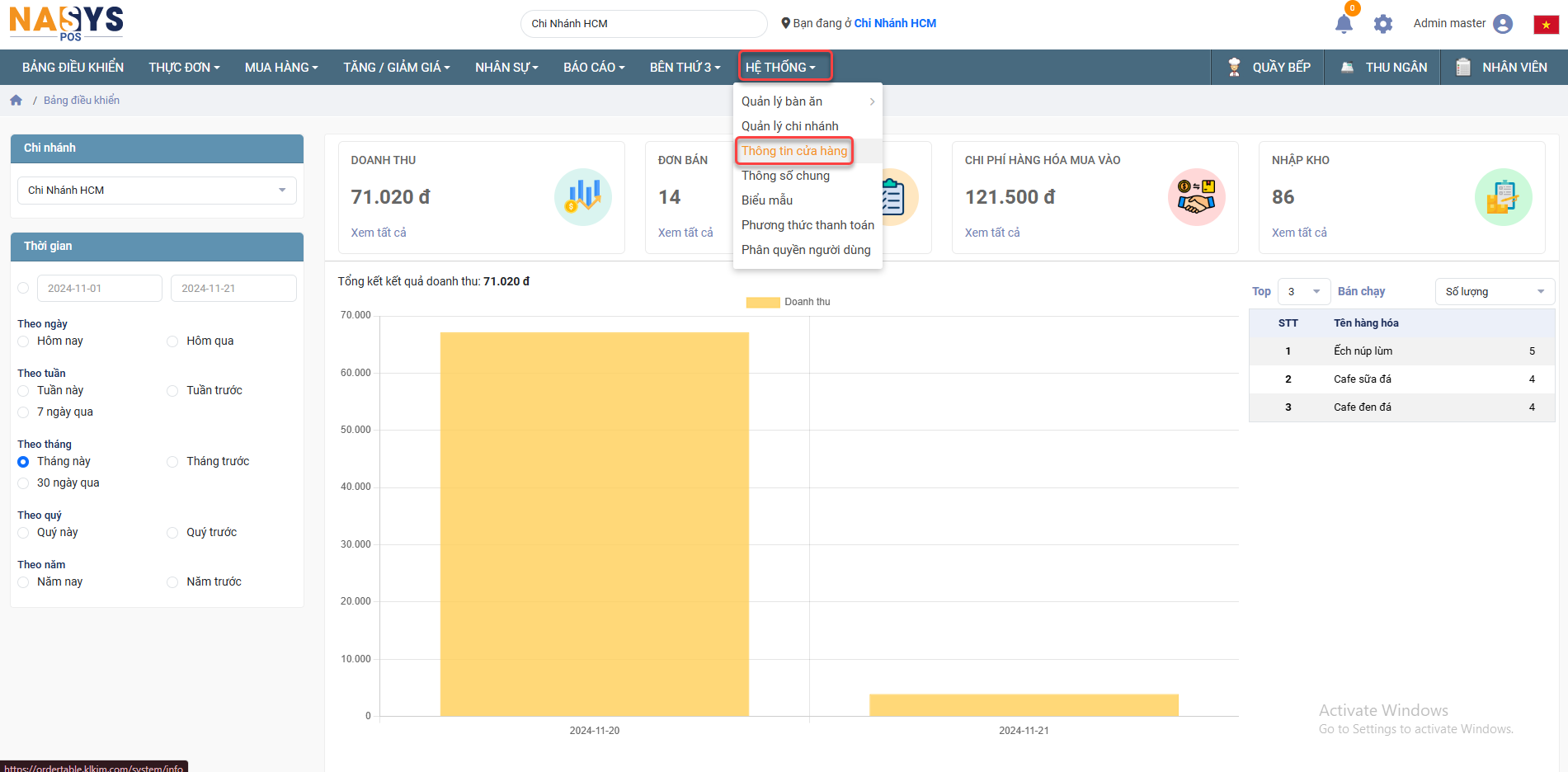Click the clipboard icon in NHẬP KHO card
1568x772 pixels.
pos(1504,197)
